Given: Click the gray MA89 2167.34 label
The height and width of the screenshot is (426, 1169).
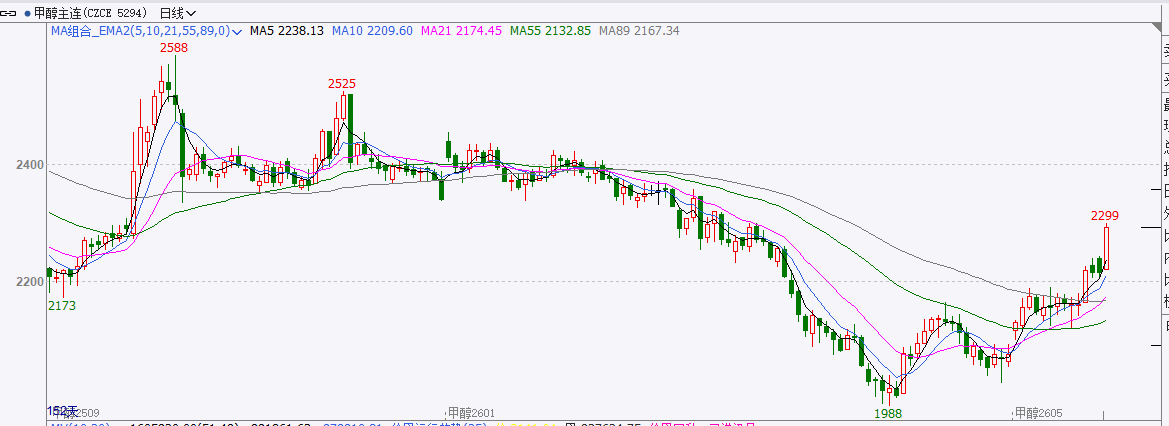Looking at the screenshot, I should coord(639,31).
